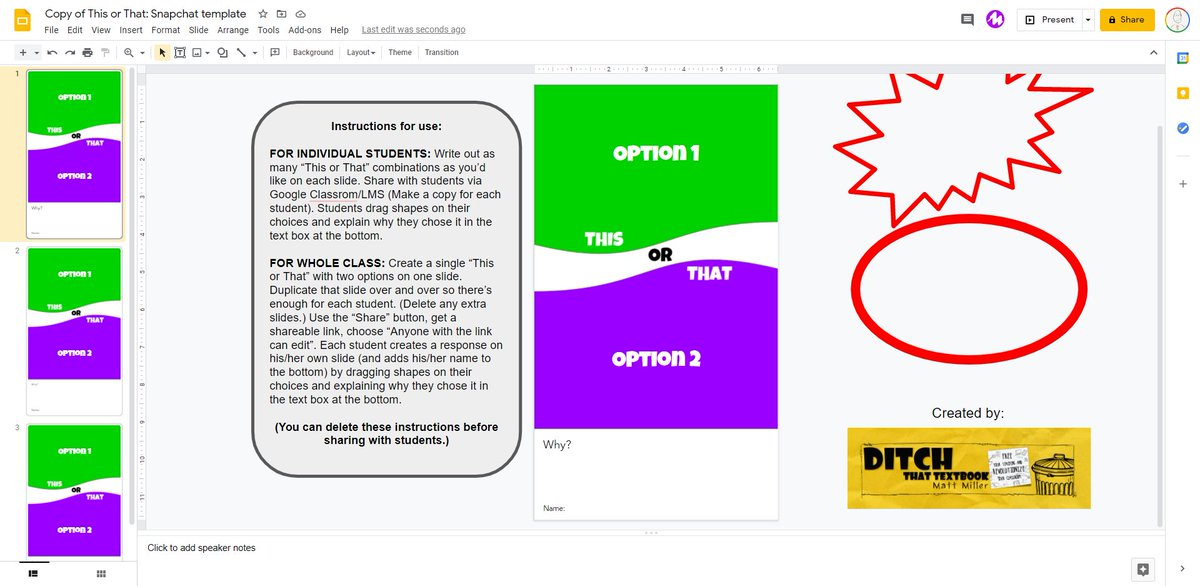Select slide 1 thumbnail

74,154
